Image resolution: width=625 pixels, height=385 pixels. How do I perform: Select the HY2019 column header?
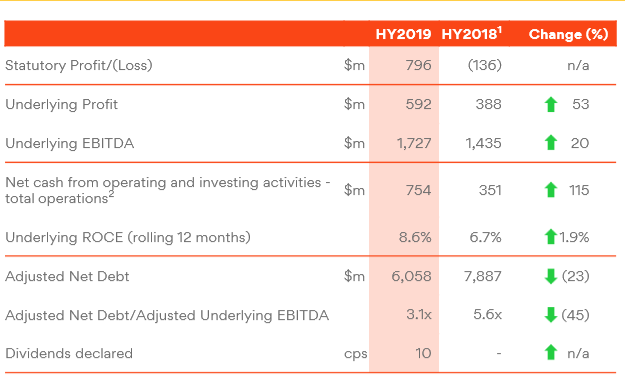point(403,34)
